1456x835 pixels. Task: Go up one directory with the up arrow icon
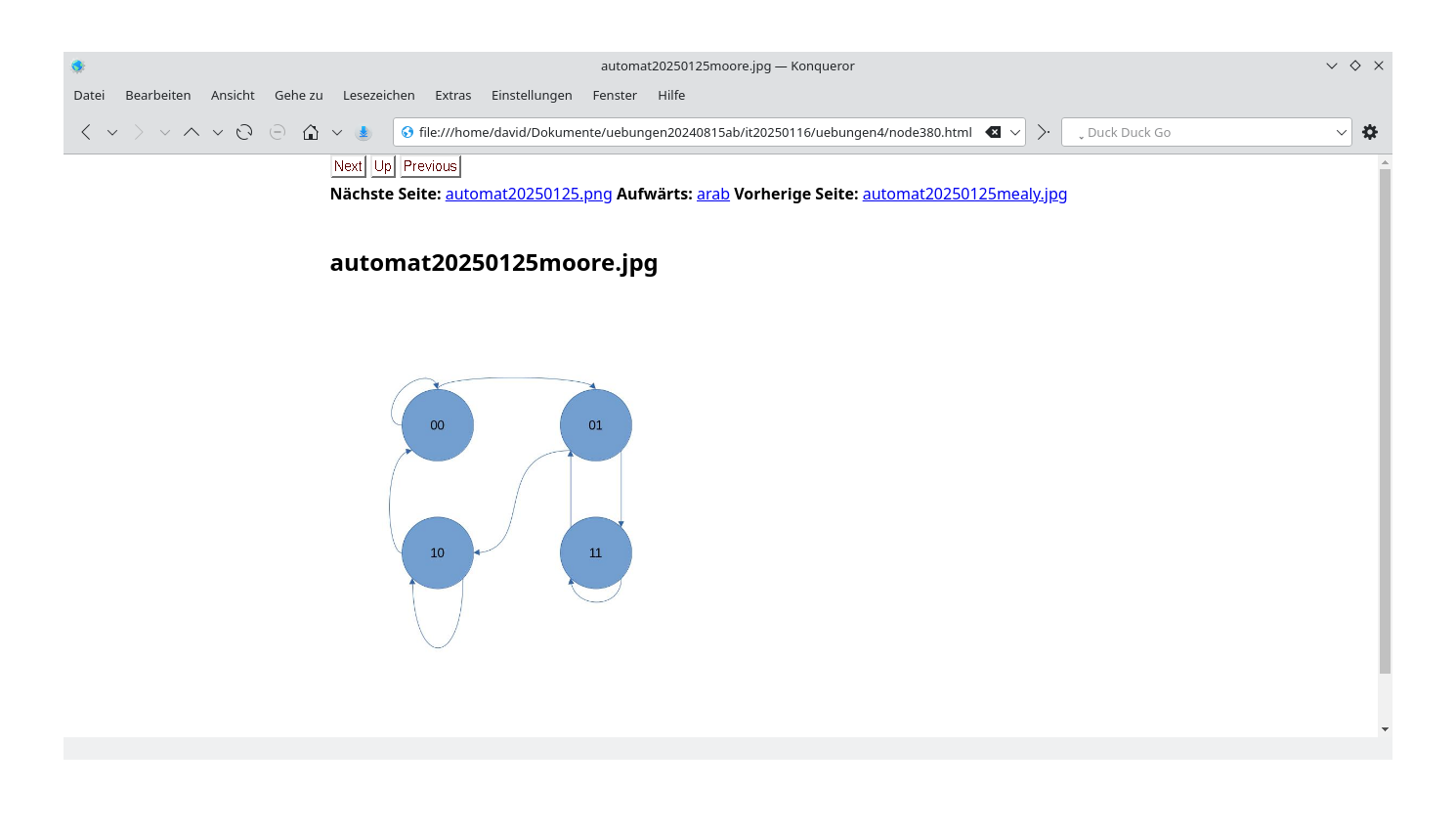(x=192, y=132)
